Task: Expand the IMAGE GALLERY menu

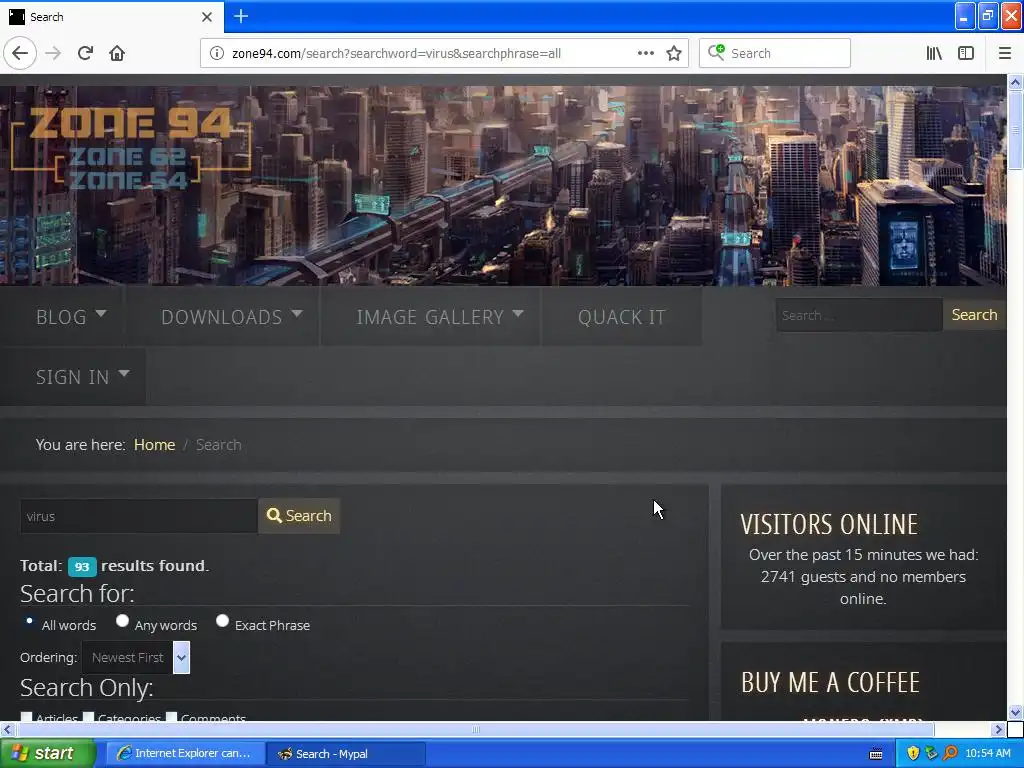Action: [x=440, y=317]
